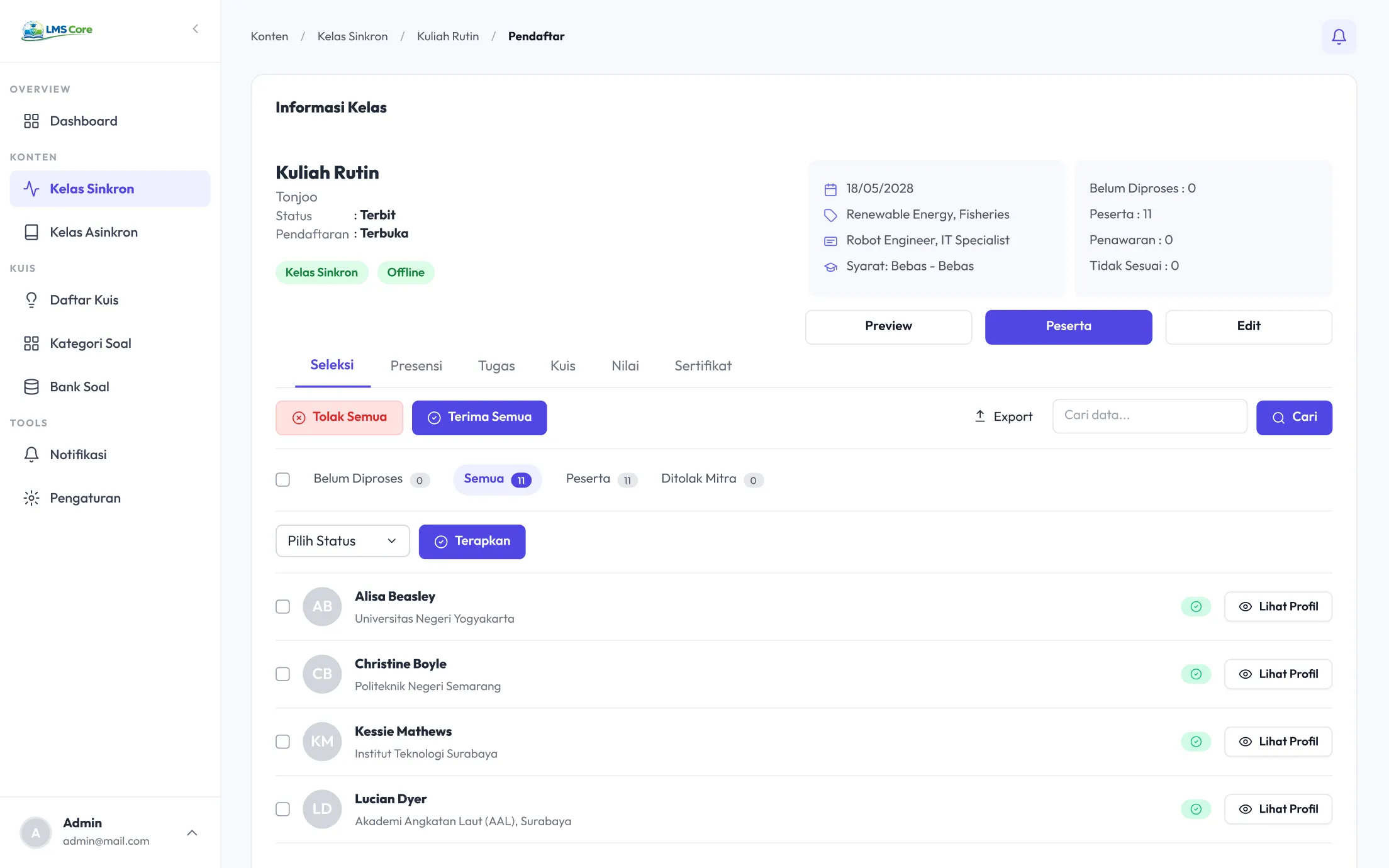Click the calendar icon beside 18/05/2028

click(830, 189)
